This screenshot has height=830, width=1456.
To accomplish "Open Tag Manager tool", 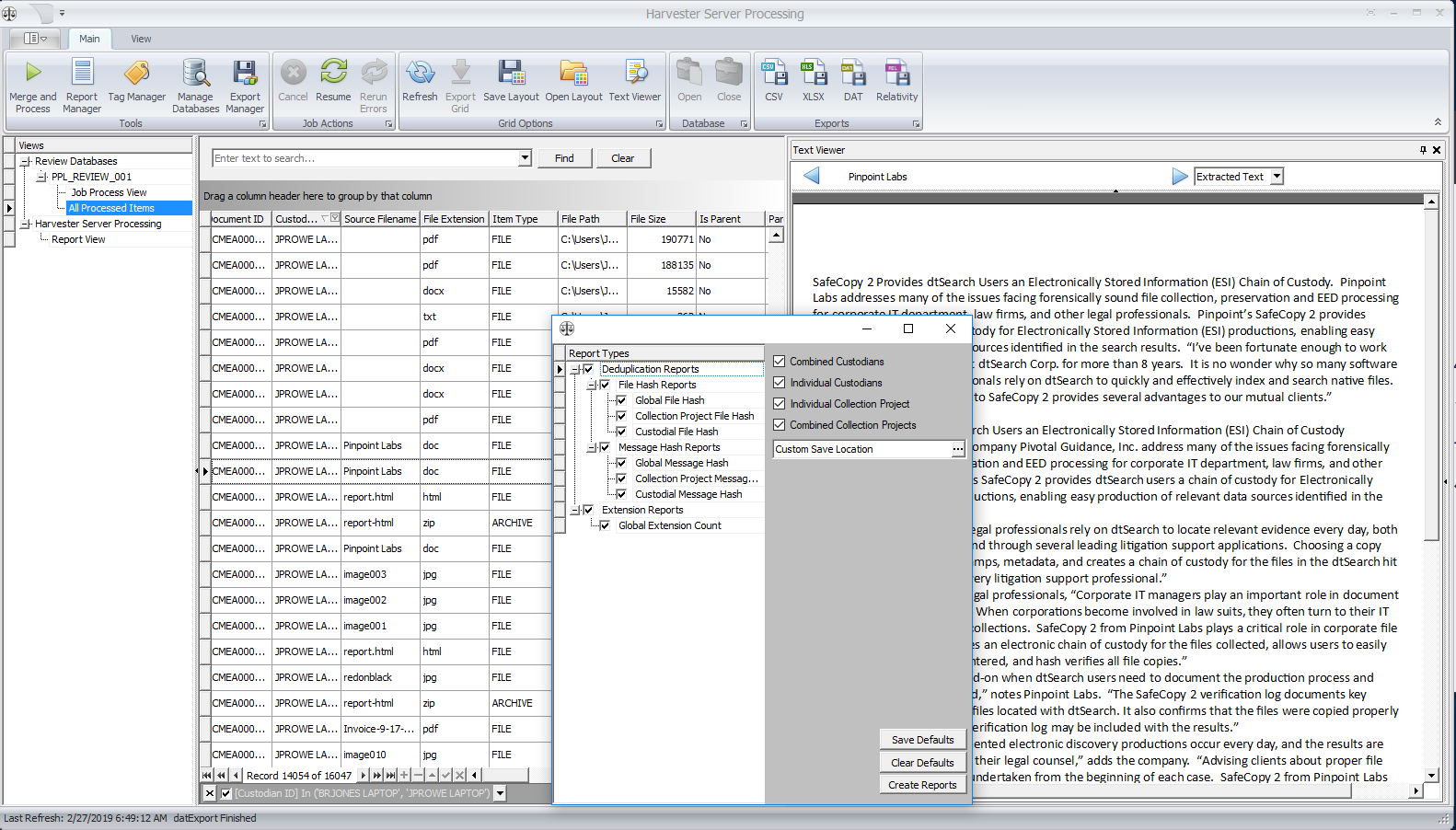I will click(x=136, y=80).
